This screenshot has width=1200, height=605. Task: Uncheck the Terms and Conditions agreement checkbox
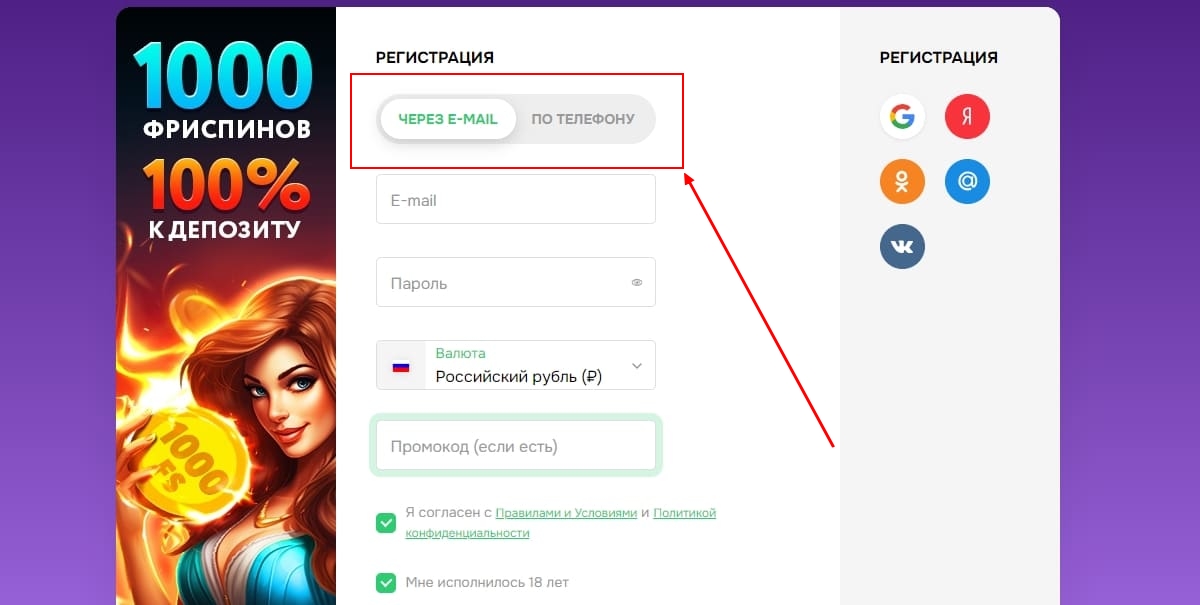pos(386,522)
